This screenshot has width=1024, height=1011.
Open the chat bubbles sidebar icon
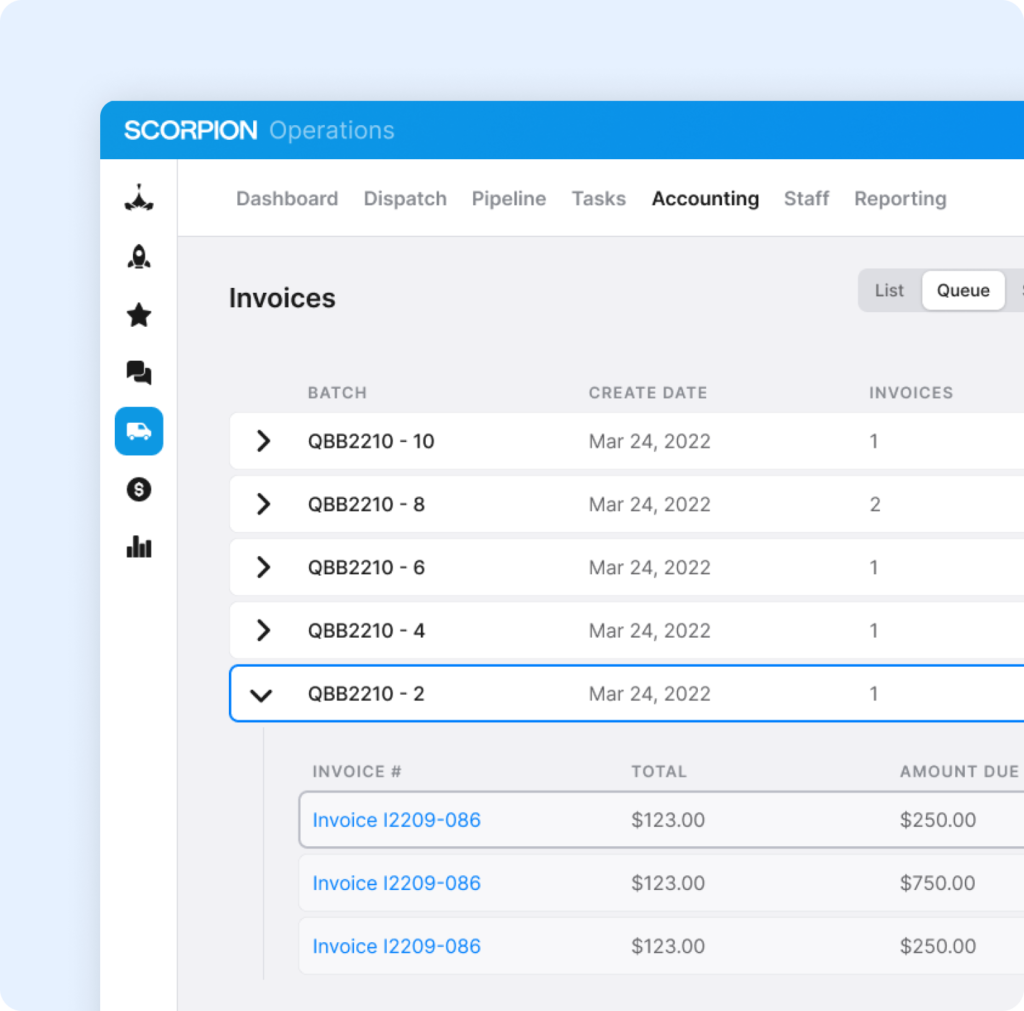pyautogui.click(x=139, y=373)
